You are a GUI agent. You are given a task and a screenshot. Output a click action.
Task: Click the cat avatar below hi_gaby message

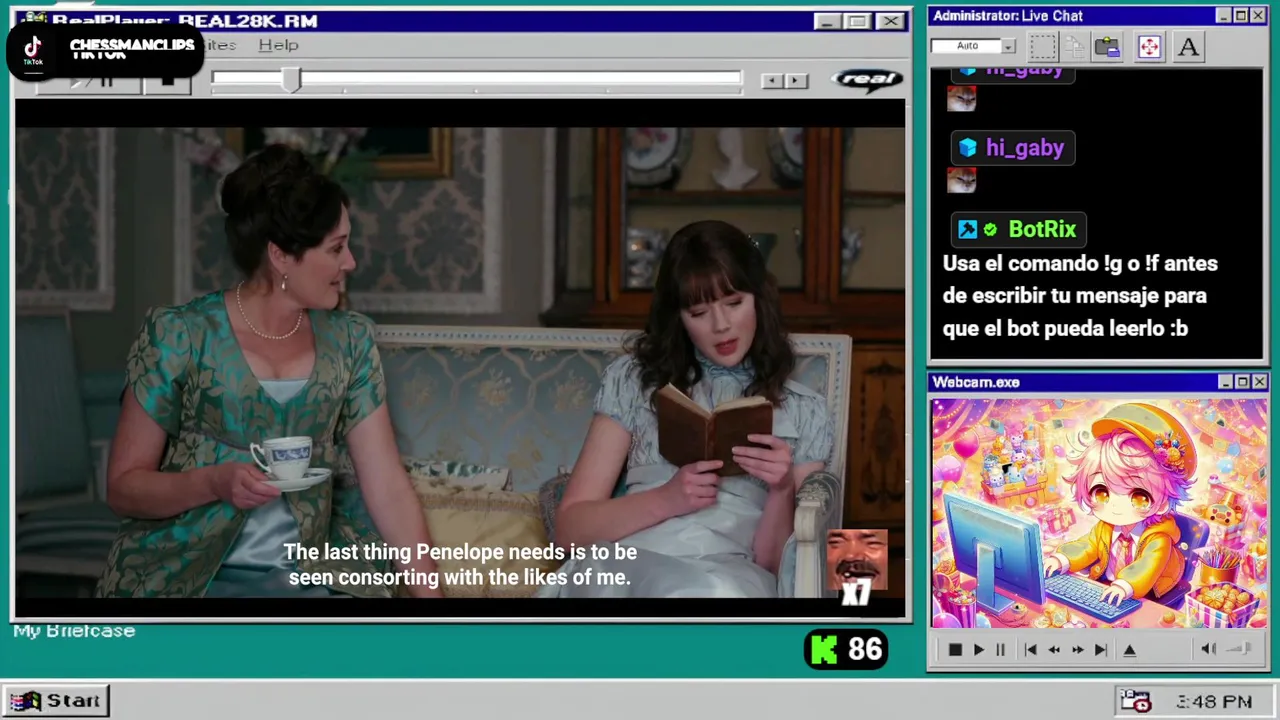pos(961,180)
